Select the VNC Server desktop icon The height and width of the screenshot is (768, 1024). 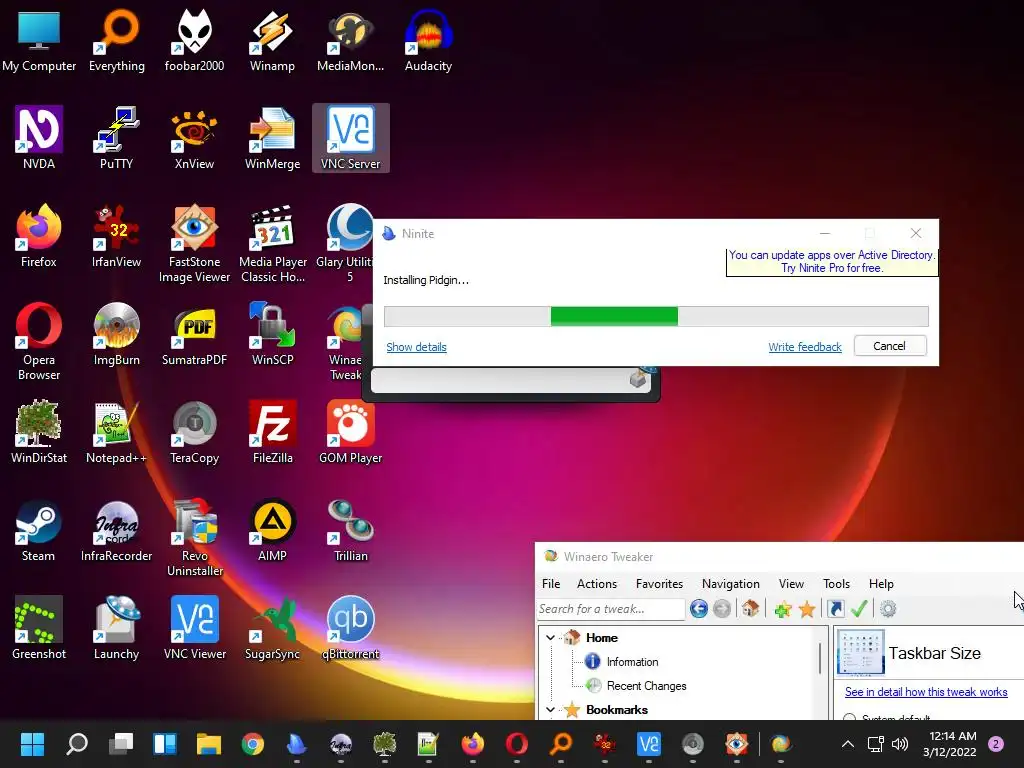click(350, 138)
